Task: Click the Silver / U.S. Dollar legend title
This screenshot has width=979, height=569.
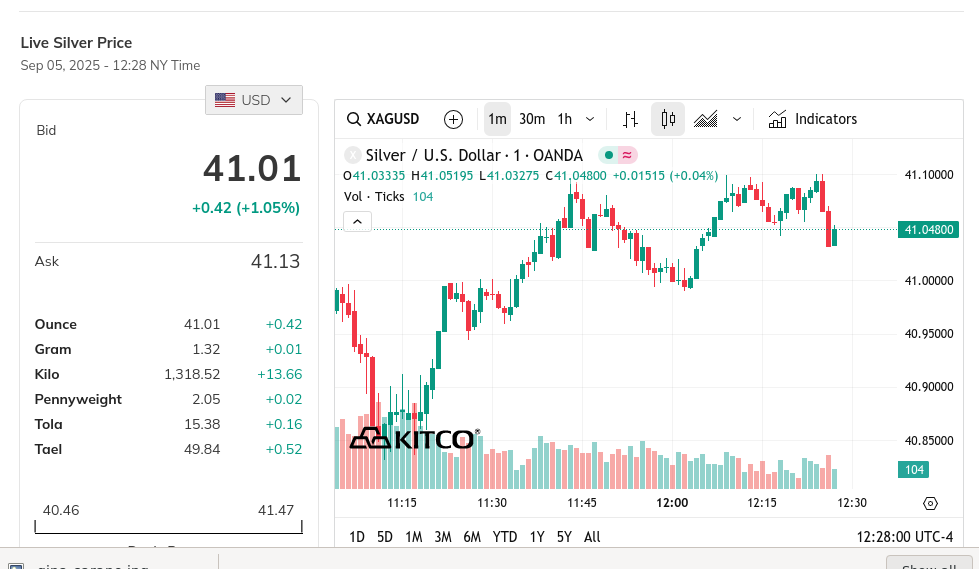Action: click(474, 155)
